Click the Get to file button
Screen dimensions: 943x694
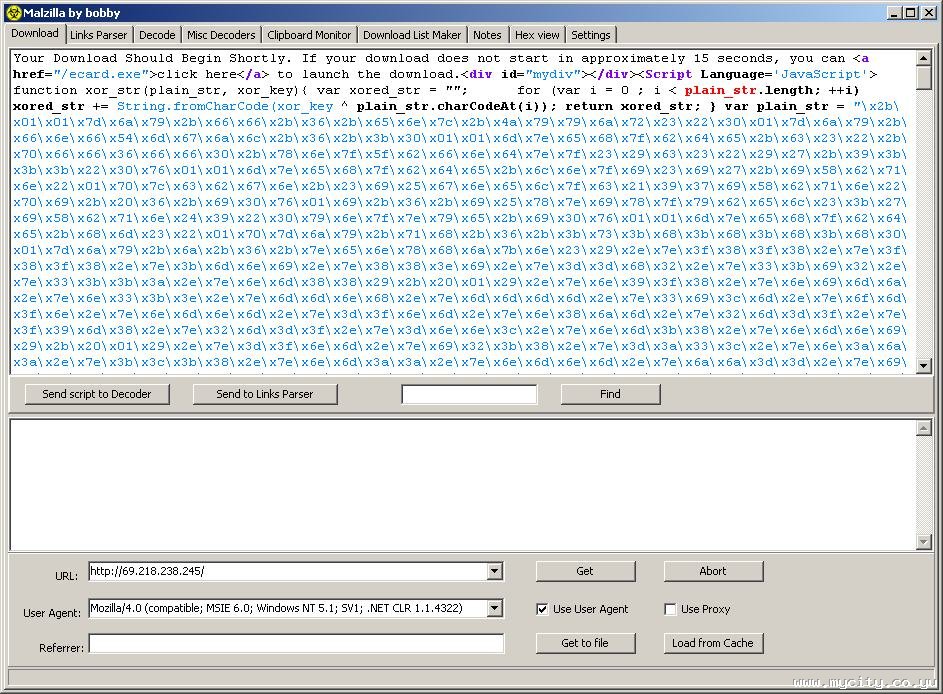tap(585, 643)
